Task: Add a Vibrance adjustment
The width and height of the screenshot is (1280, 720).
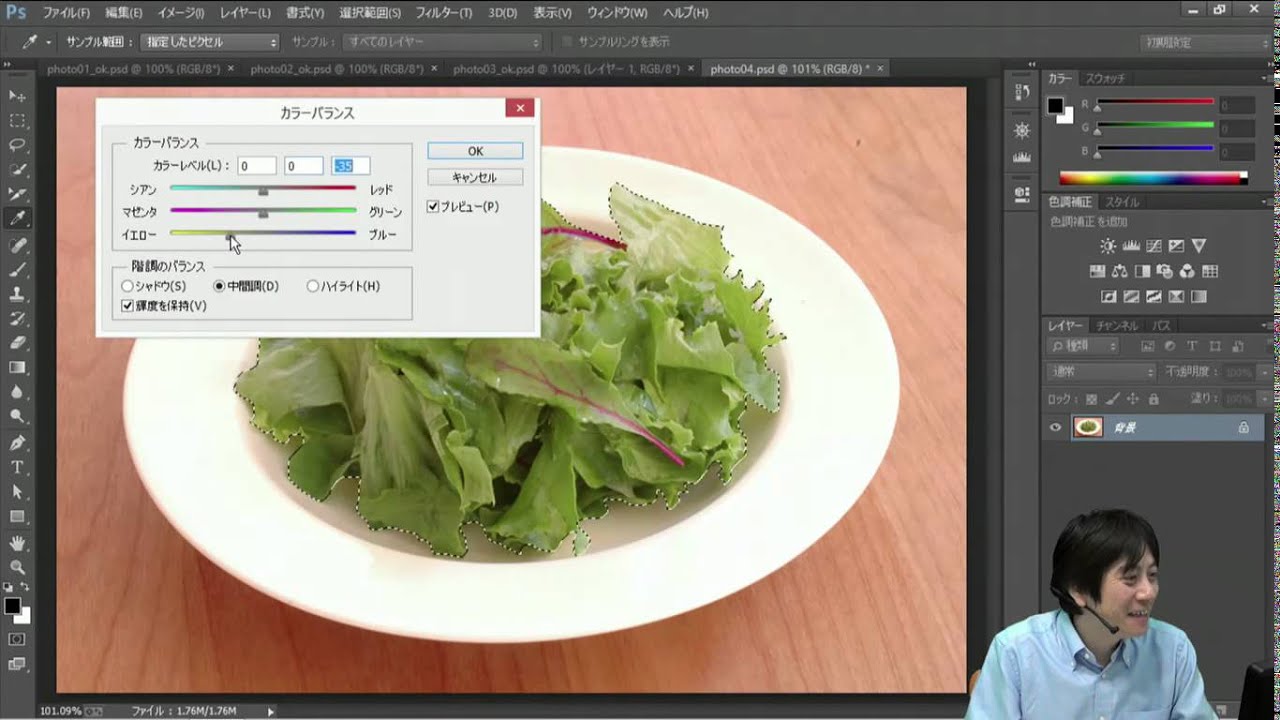Action: click(1199, 246)
